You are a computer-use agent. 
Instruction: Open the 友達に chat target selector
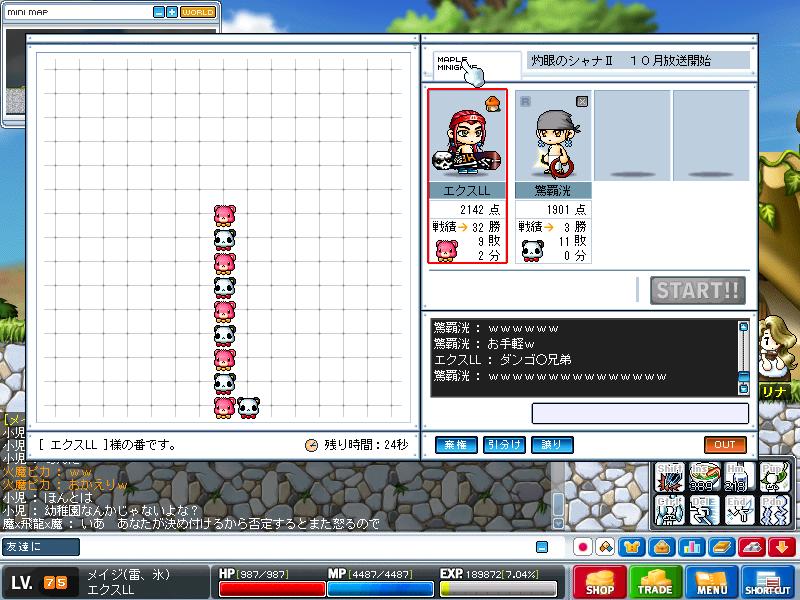pyautogui.click(x=41, y=546)
